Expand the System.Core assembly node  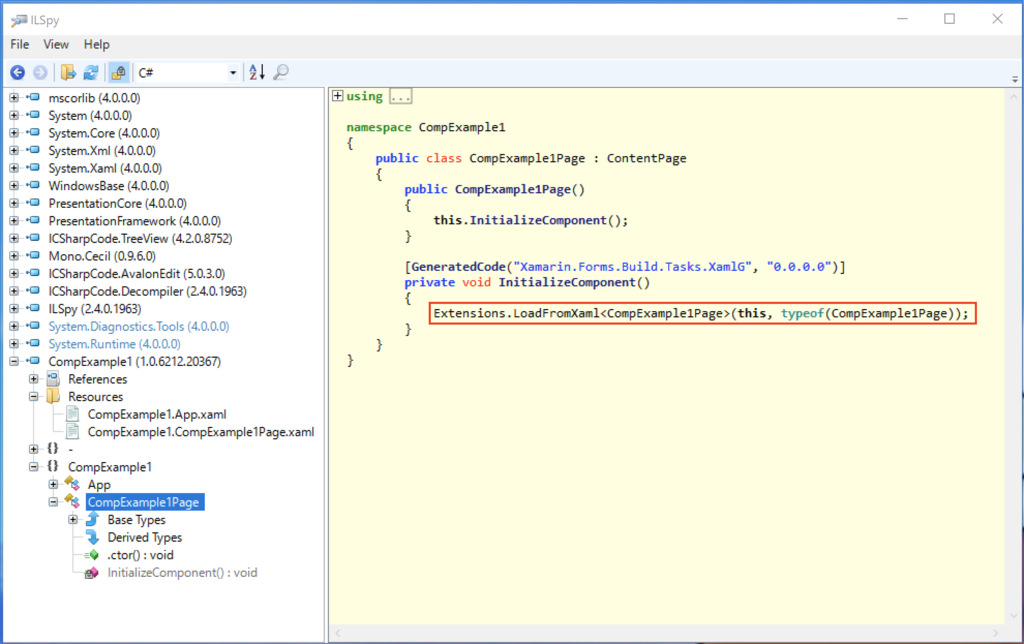tap(14, 133)
